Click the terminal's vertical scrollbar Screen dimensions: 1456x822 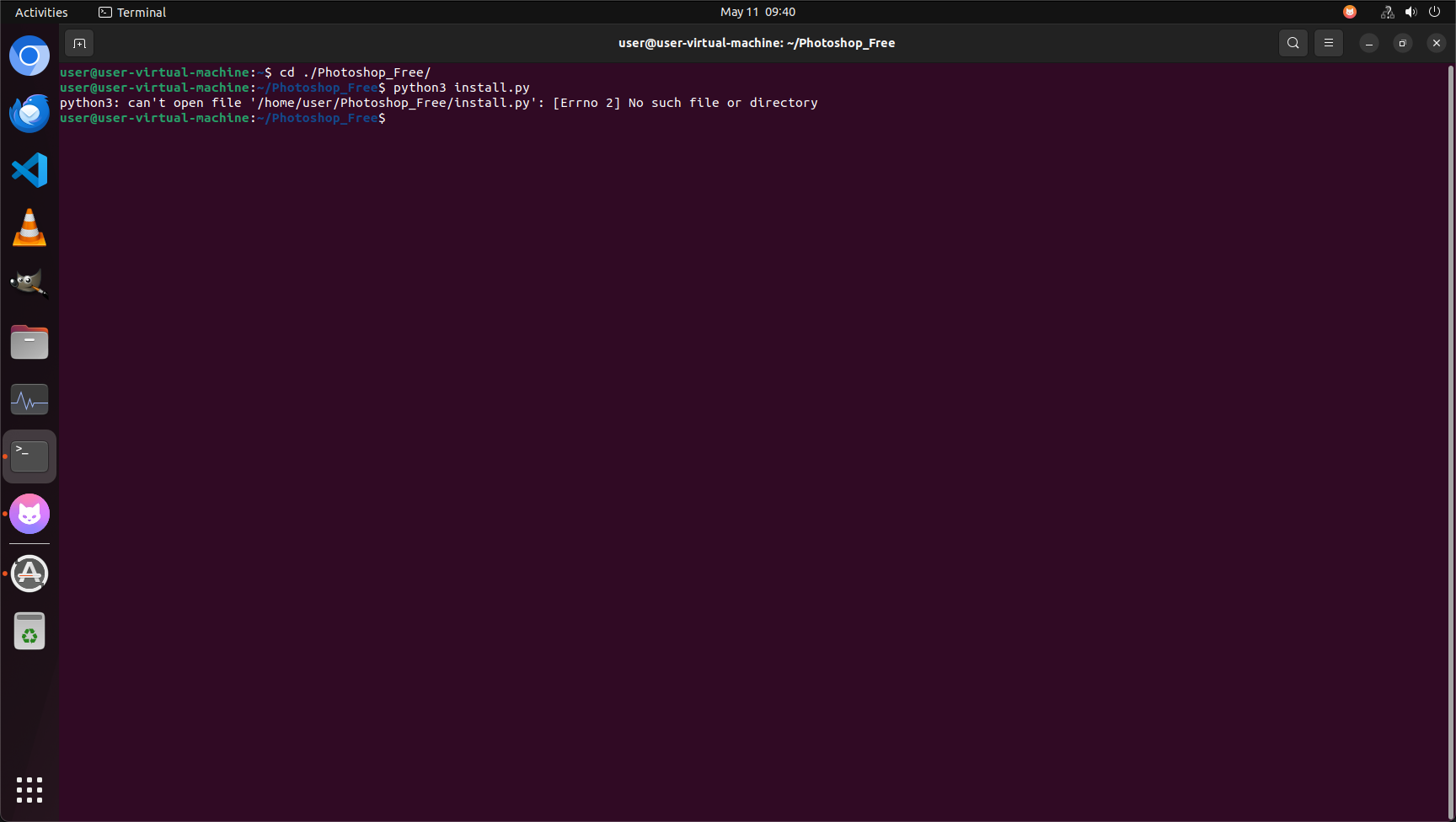point(1450,441)
